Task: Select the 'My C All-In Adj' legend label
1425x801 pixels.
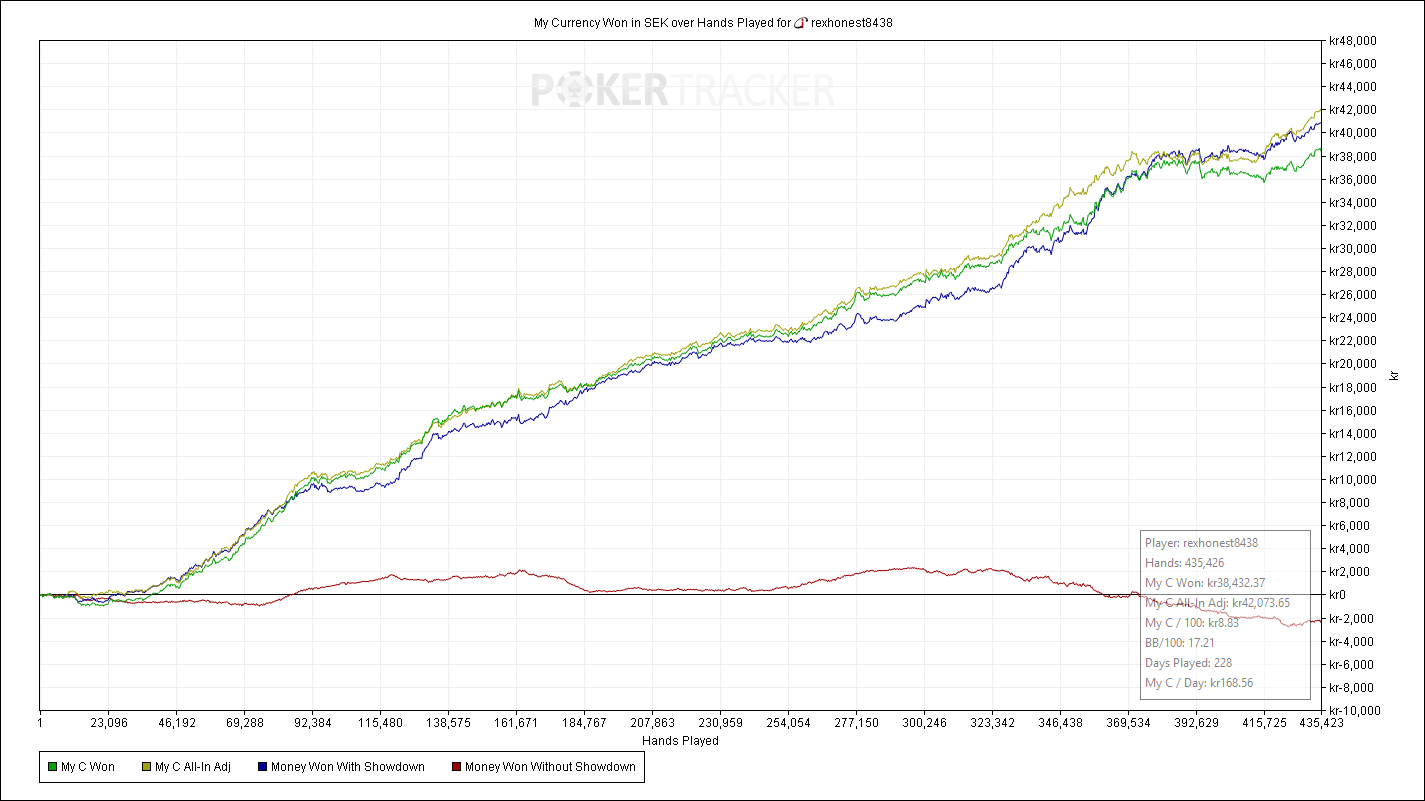Action: pos(193,768)
